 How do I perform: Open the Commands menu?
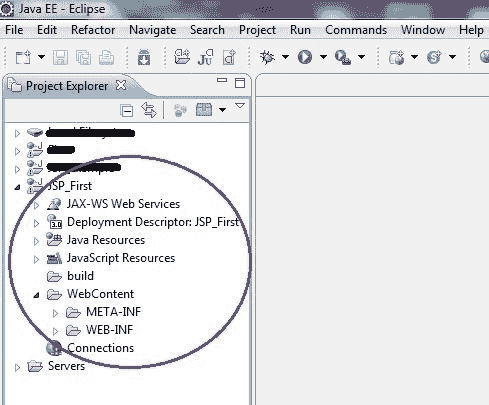[356, 30]
